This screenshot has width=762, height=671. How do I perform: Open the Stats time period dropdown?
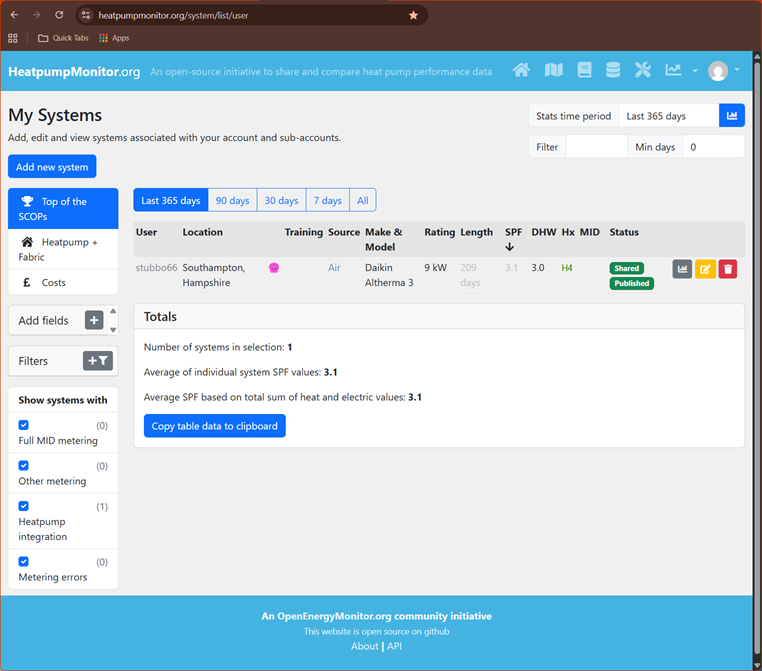tap(668, 116)
